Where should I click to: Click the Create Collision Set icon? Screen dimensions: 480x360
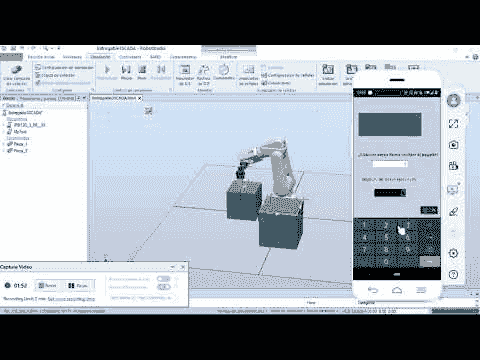coord(16,70)
